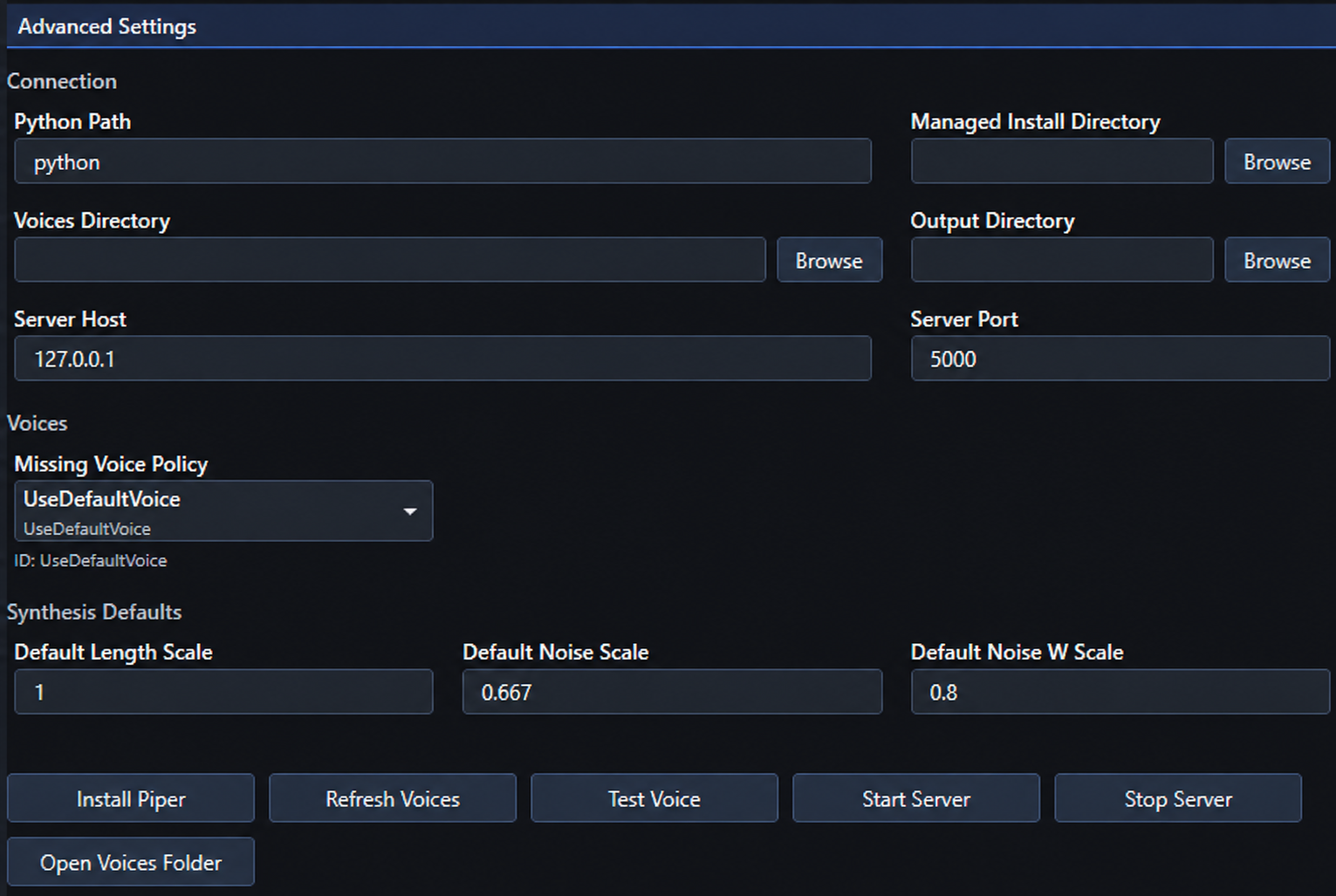Focus the Managed Install Directory field

tap(1062, 161)
